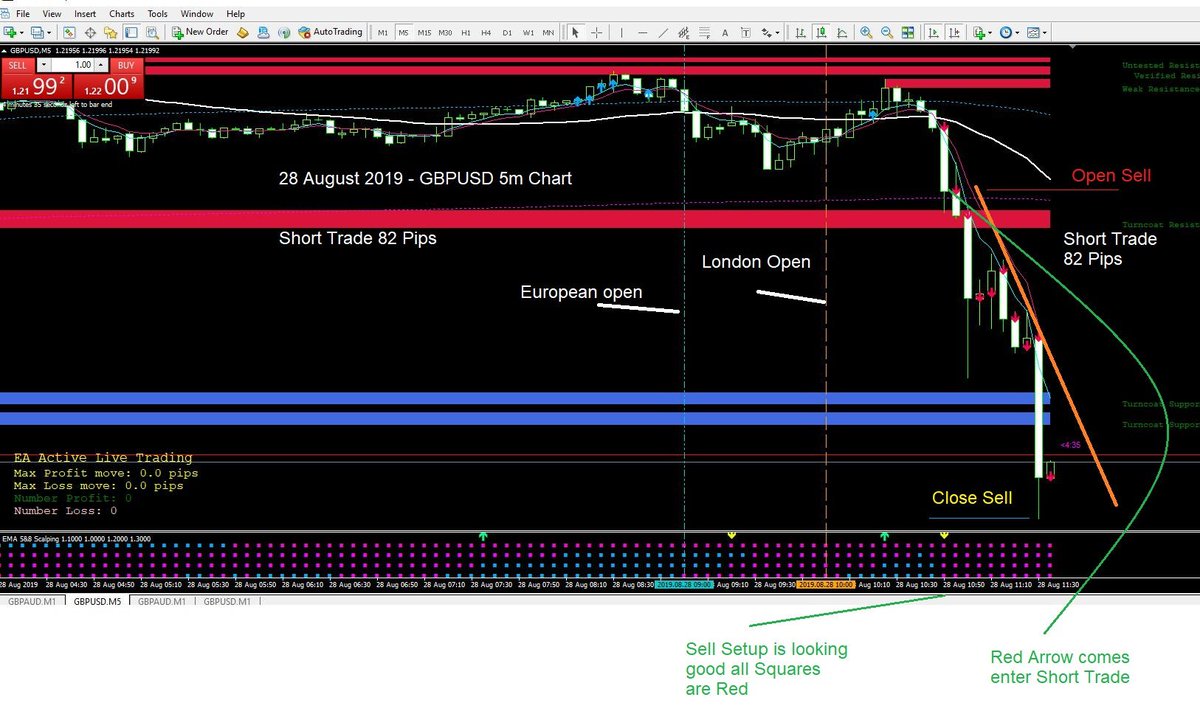Toggle chart Auto Scroll

point(934,32)
